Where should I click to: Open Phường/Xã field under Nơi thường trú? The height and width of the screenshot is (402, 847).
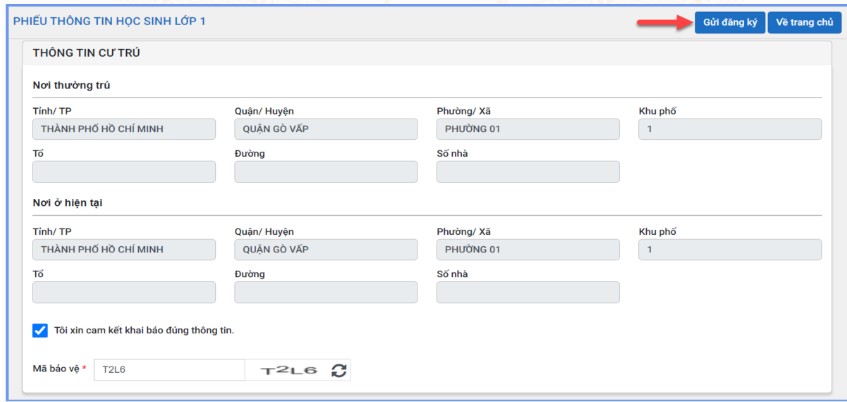pos(528,129)
